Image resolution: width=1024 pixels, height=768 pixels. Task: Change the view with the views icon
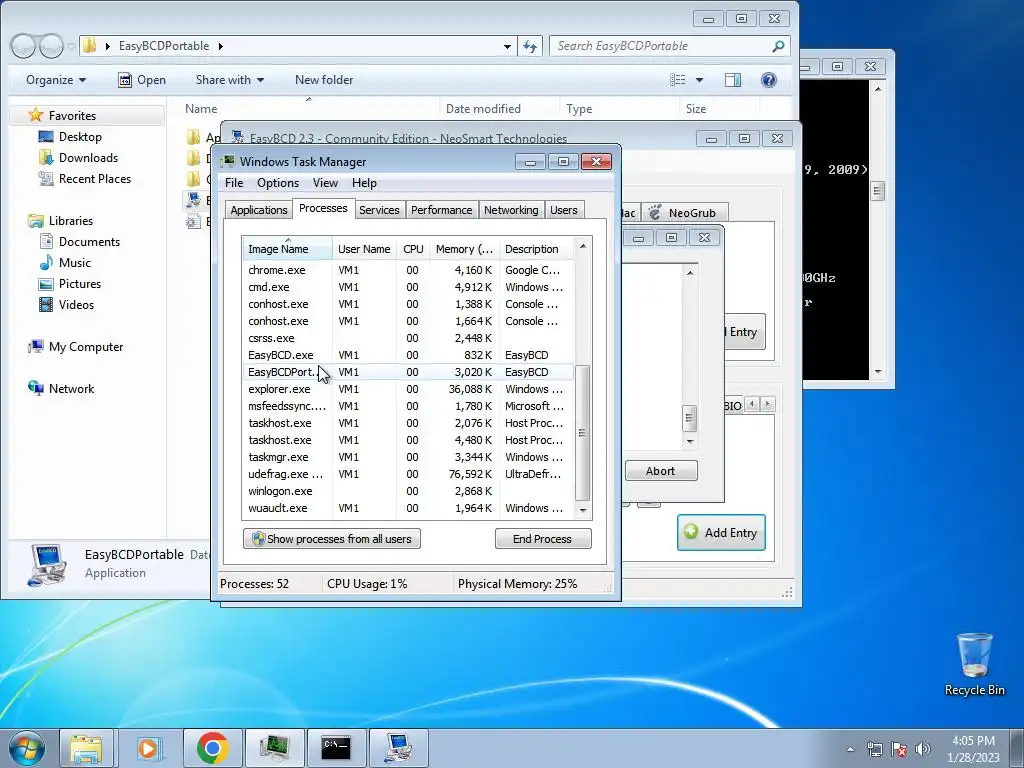tap(678, 80)
